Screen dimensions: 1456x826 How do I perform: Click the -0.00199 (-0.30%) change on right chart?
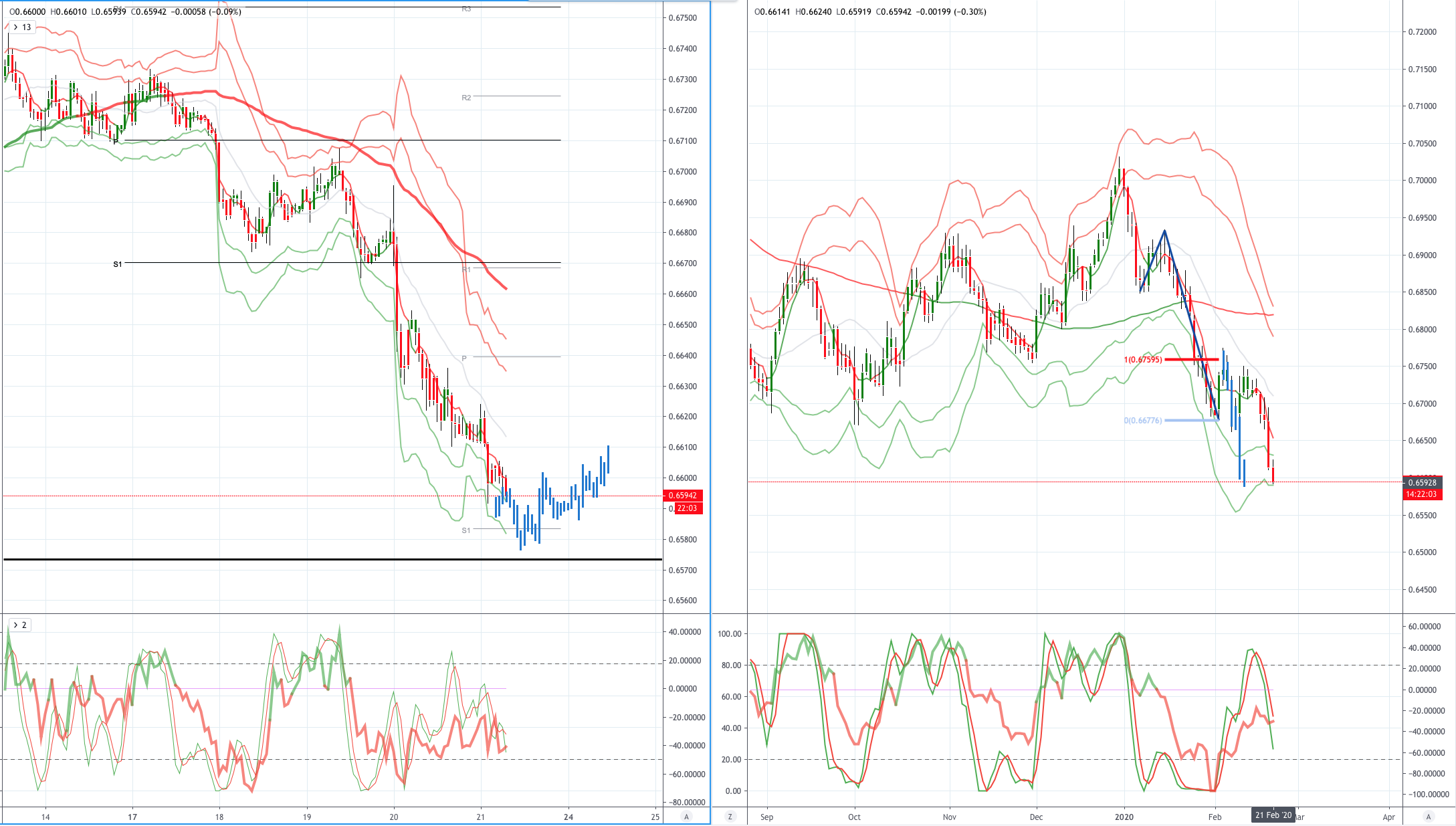click(952, 12)
